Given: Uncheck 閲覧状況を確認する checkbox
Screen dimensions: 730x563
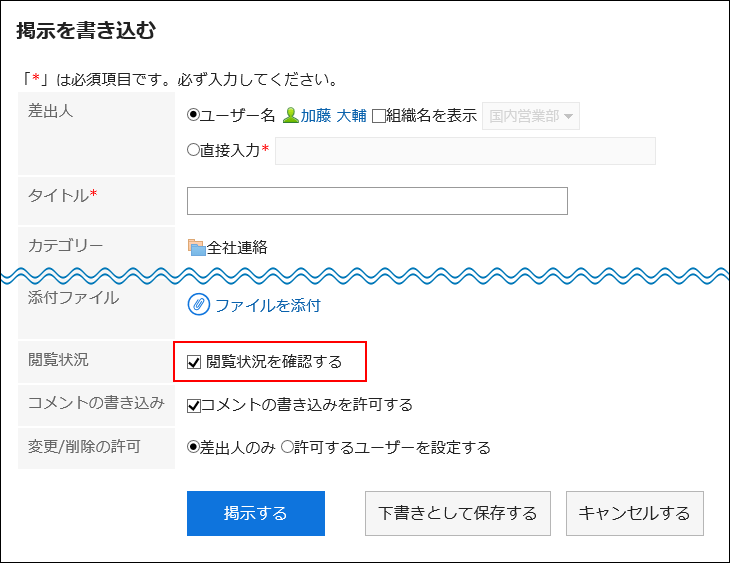Looking at the screenshot, I should click(x=194, y=362).
